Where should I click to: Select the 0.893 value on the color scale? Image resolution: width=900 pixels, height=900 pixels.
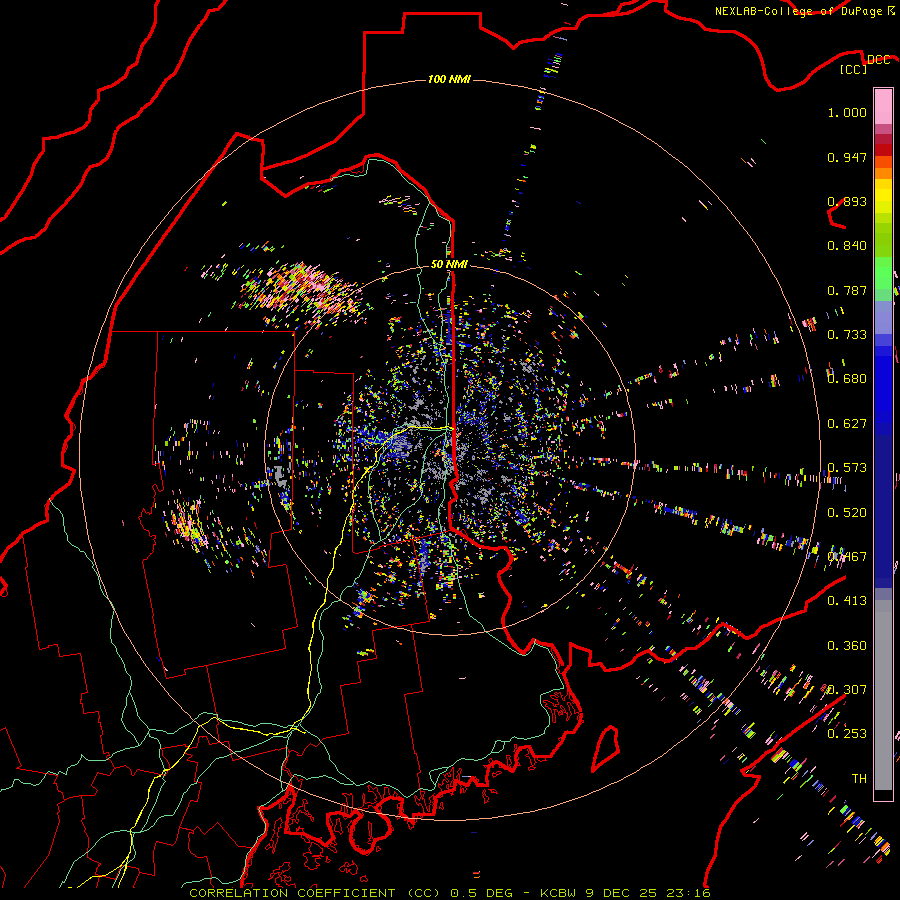click(x=847, y=201)
